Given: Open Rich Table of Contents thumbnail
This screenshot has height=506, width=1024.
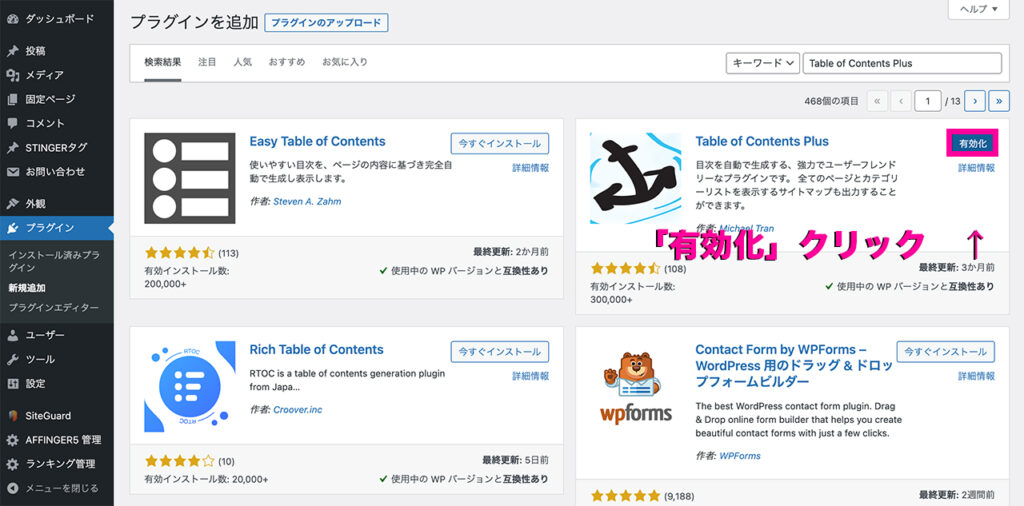Looking at the screenshot, I should 190,387.
